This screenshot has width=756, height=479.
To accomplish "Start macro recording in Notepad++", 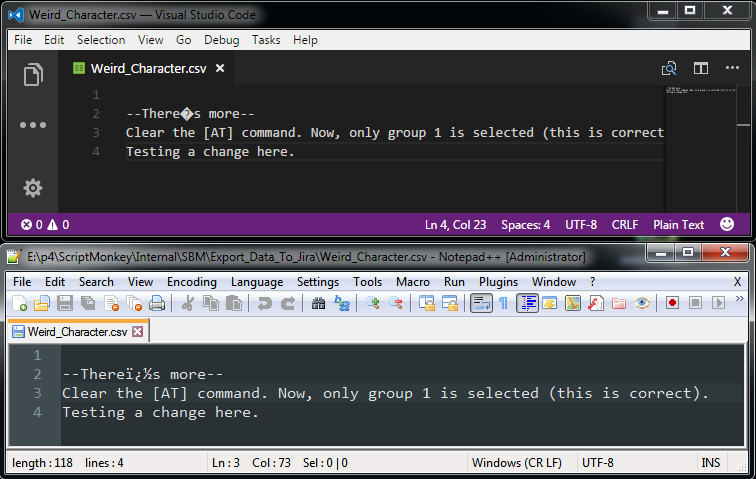I will tap(672, 303).
